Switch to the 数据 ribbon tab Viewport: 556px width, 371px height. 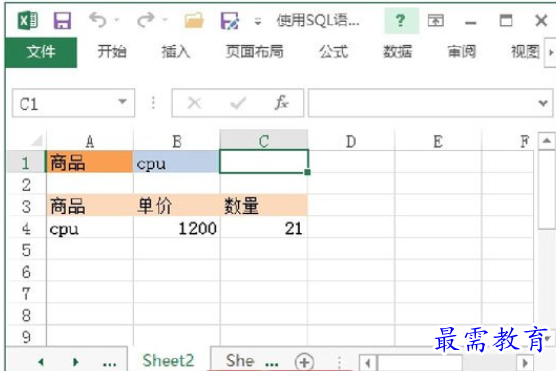click(x=397, y=52)
